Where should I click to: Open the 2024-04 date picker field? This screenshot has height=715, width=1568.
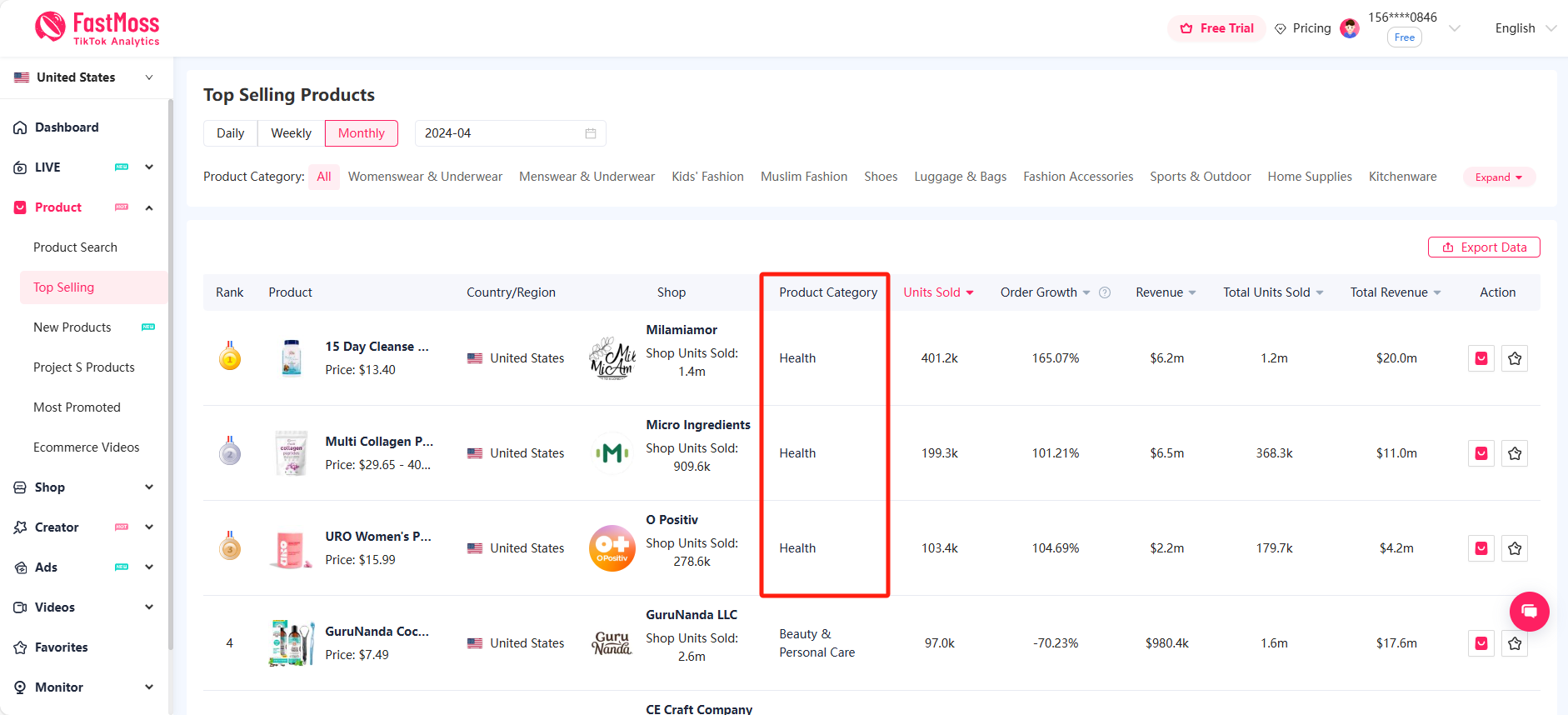(509, 133)
